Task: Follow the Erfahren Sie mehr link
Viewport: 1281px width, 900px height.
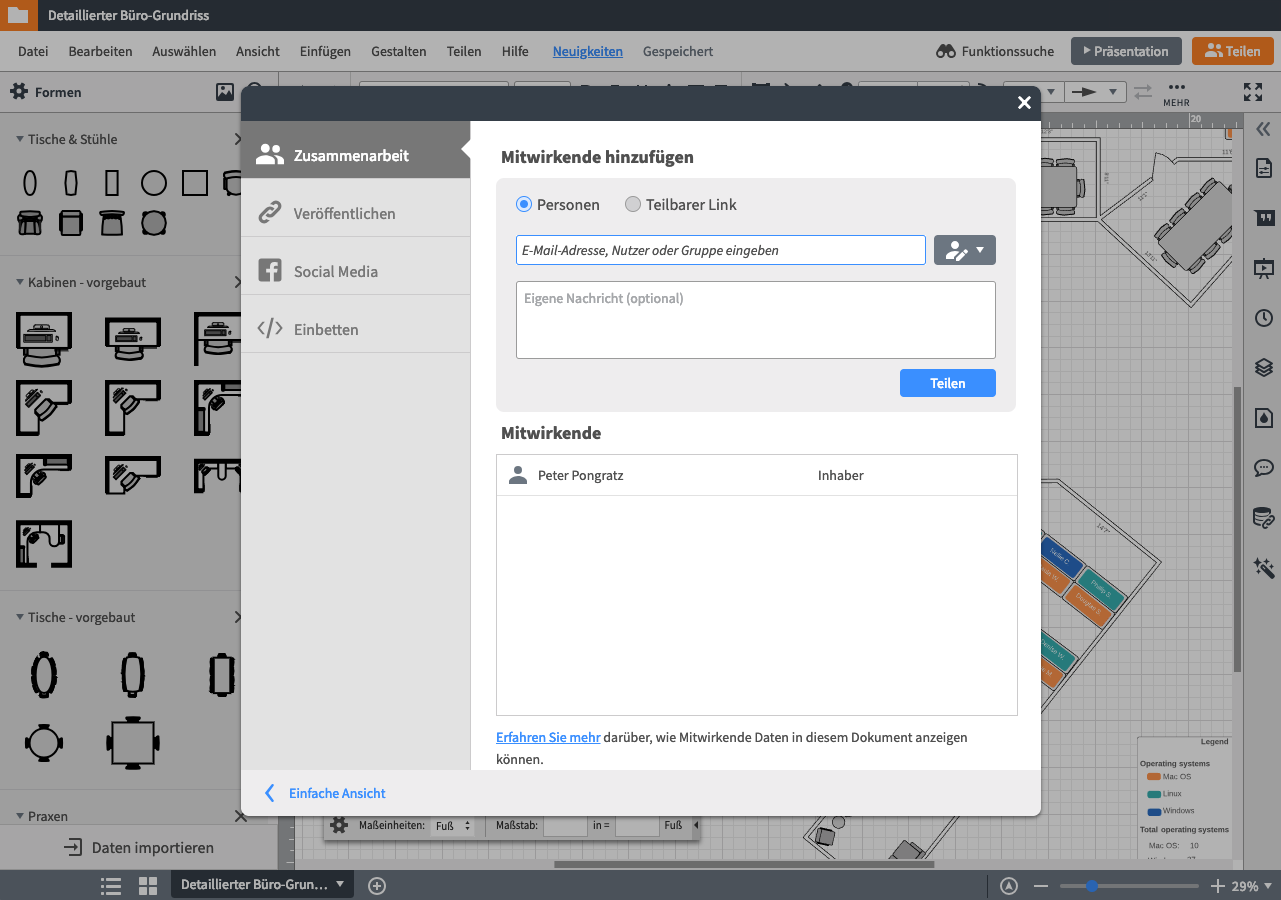Action: [x=548, y=738]
